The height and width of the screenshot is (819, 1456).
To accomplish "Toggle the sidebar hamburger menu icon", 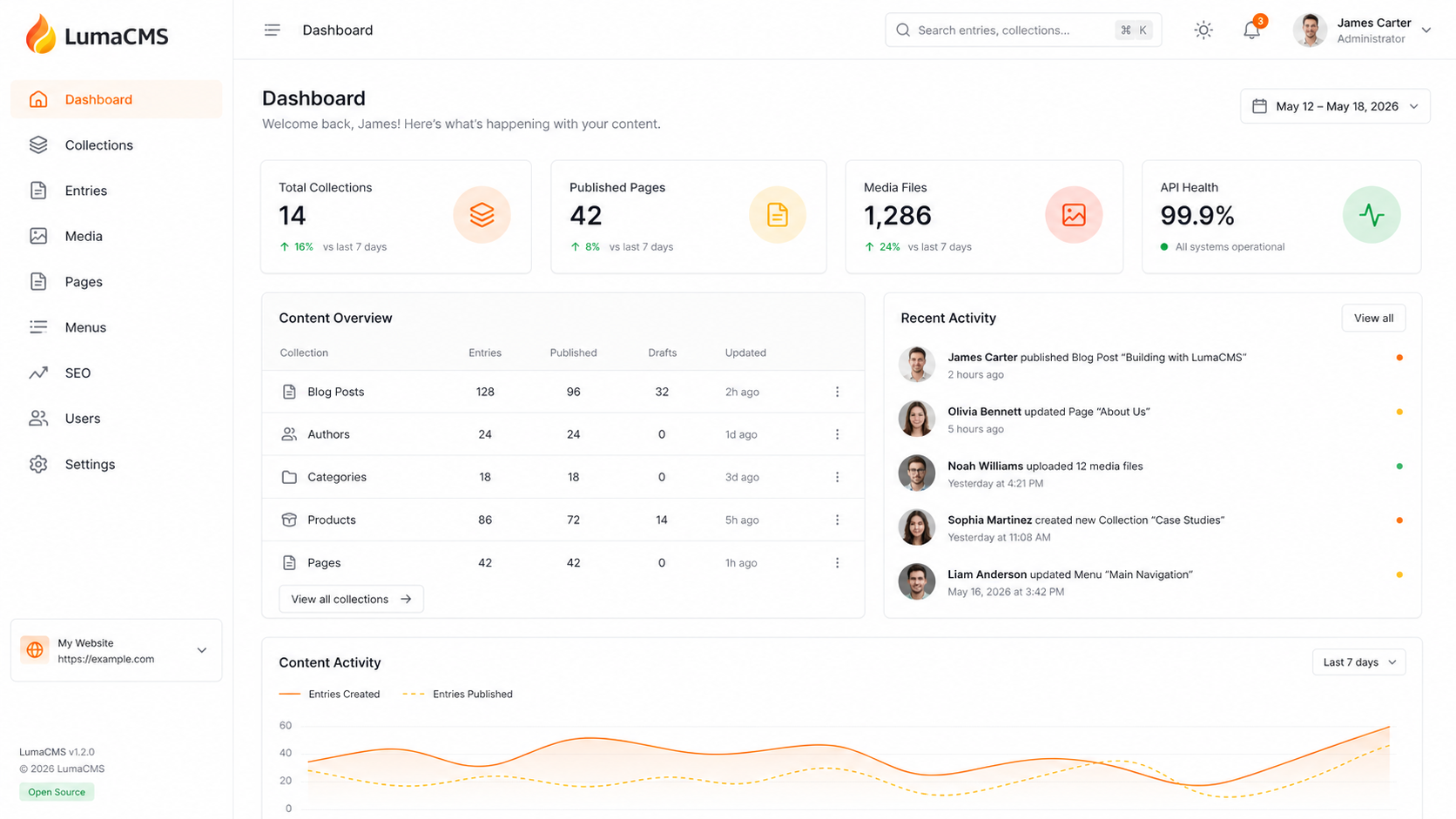I will [x=273, y=30].
